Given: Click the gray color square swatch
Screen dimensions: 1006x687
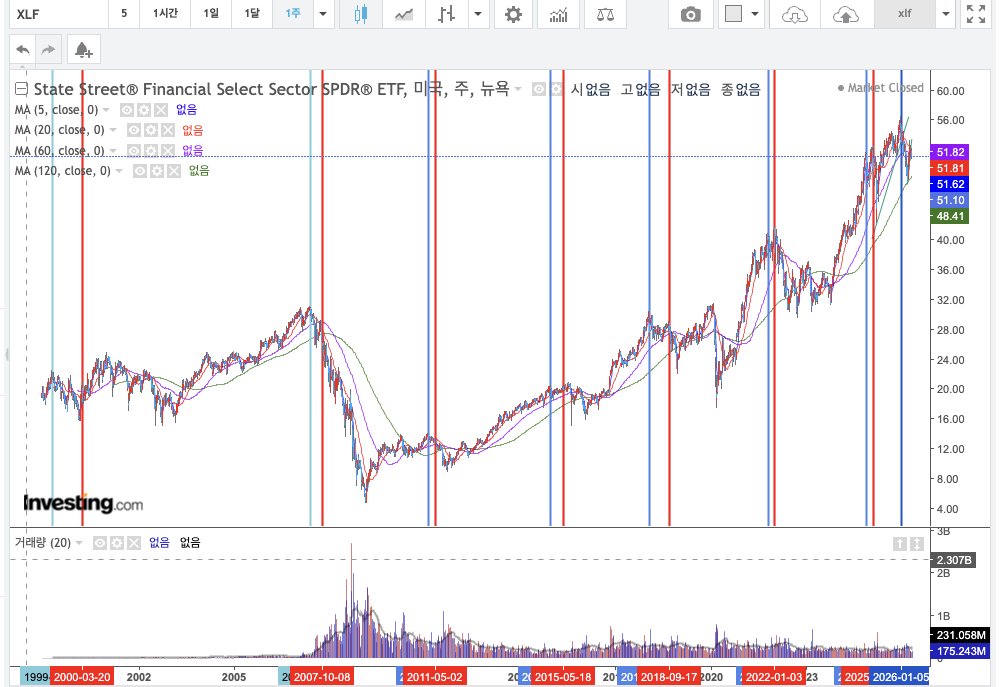Looking at the screenshot, I should pos(733,13).
